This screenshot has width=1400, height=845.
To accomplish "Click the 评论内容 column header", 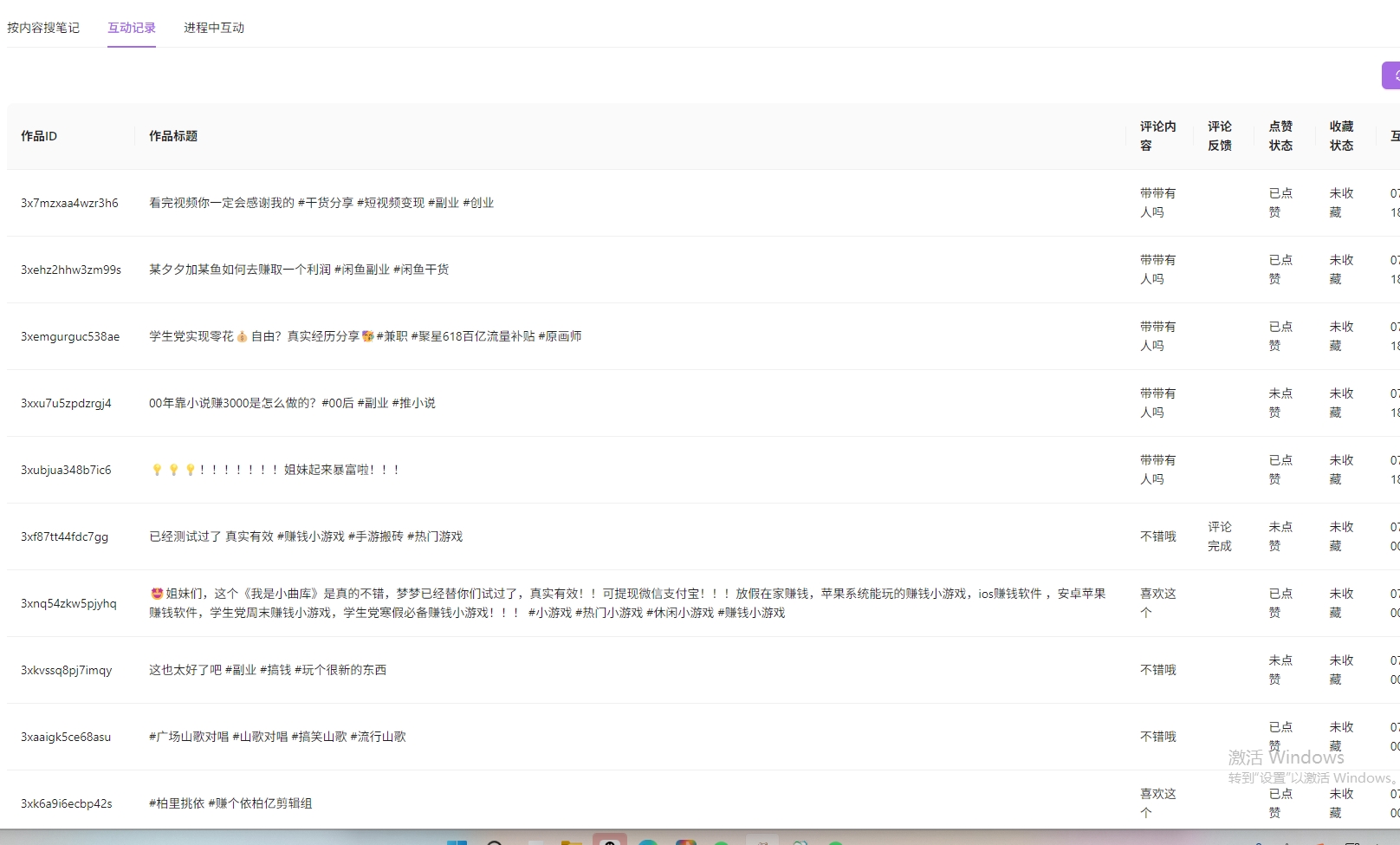I will click(1157, 136).
